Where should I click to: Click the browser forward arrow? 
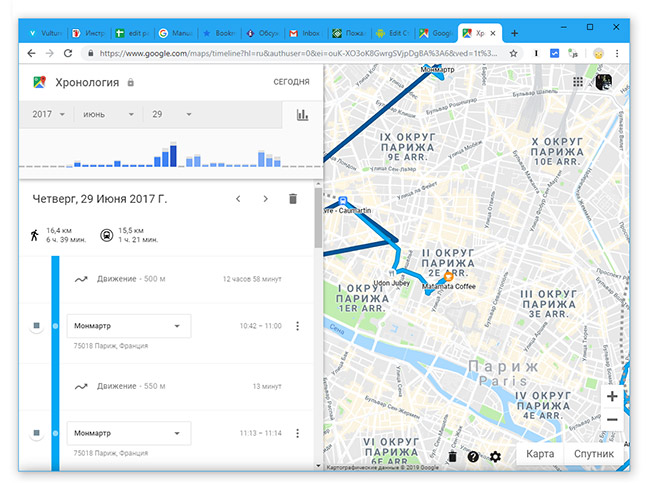click(x=49, y=53)
